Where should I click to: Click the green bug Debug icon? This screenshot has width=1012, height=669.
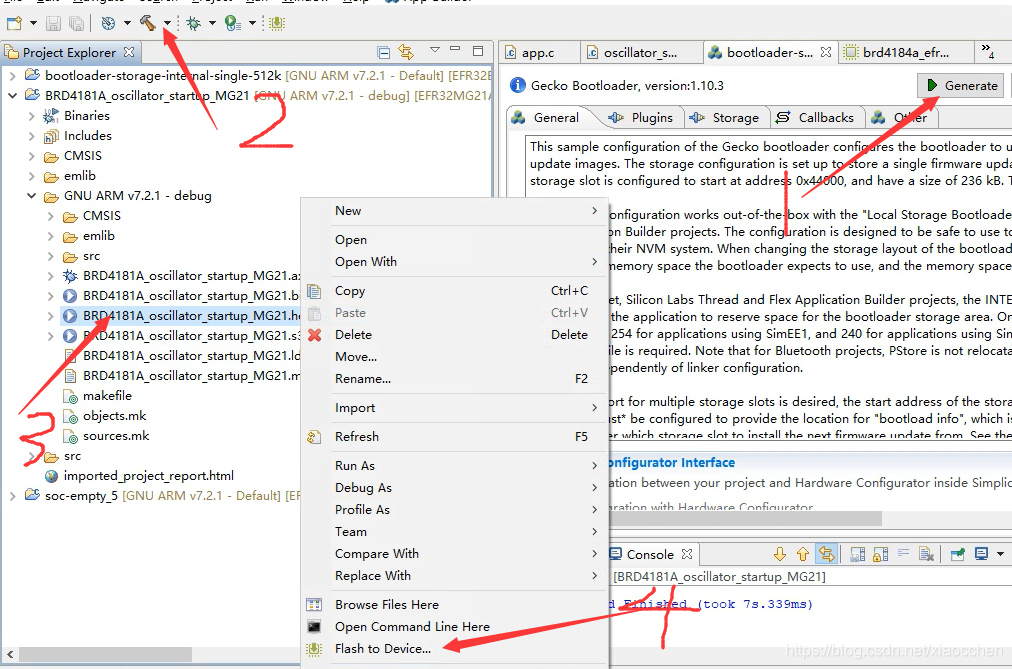pyautogui.click(x=193, y=24)
